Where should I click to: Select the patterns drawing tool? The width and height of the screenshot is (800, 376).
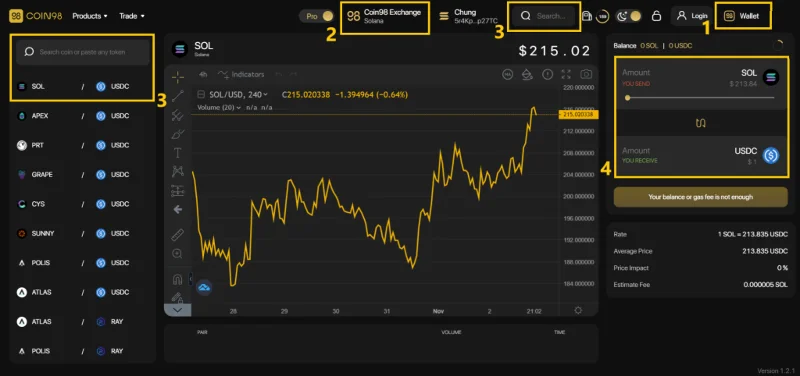coord(178,171)
